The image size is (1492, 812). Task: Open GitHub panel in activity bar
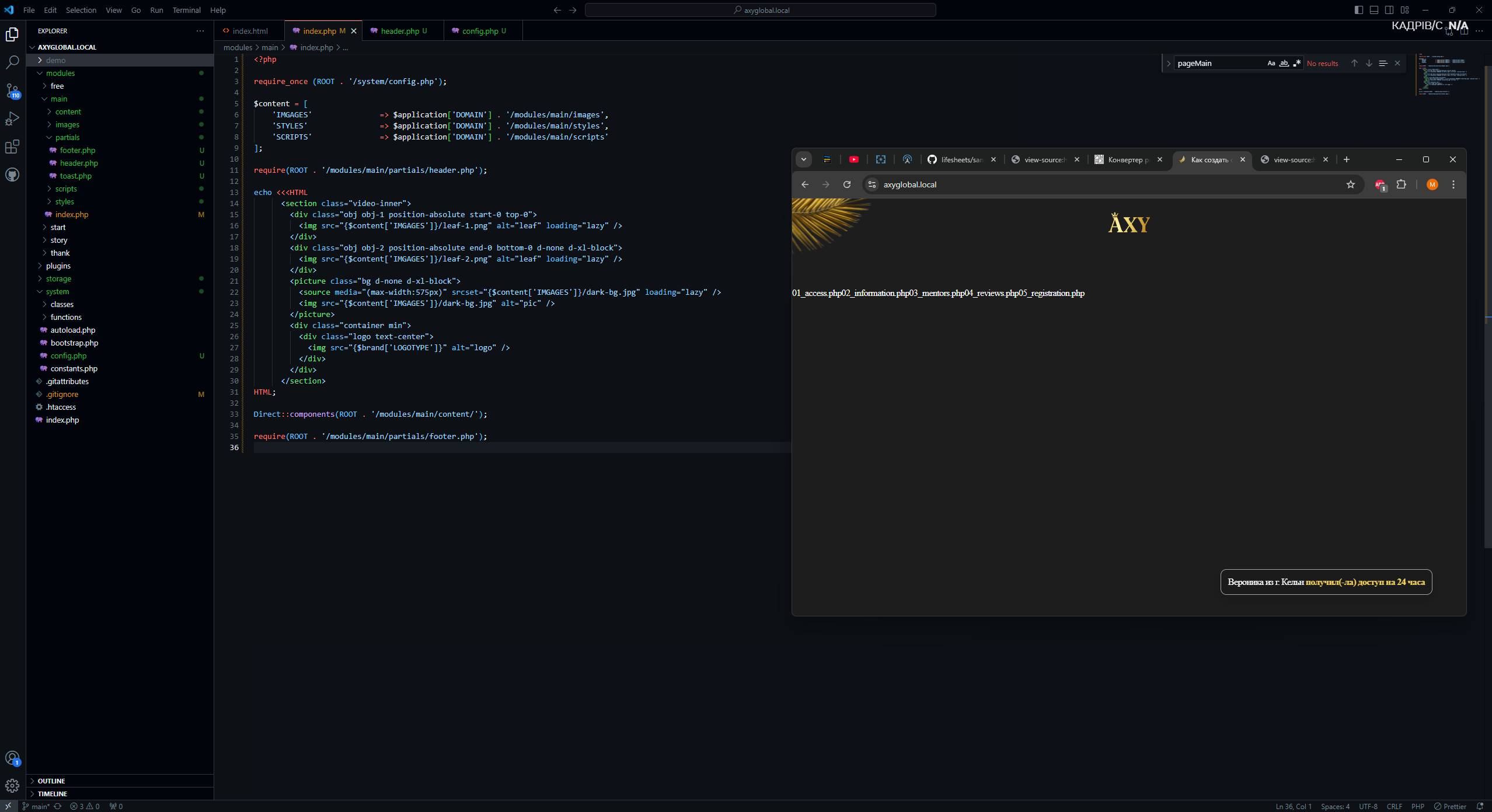[x=12, y=175]
